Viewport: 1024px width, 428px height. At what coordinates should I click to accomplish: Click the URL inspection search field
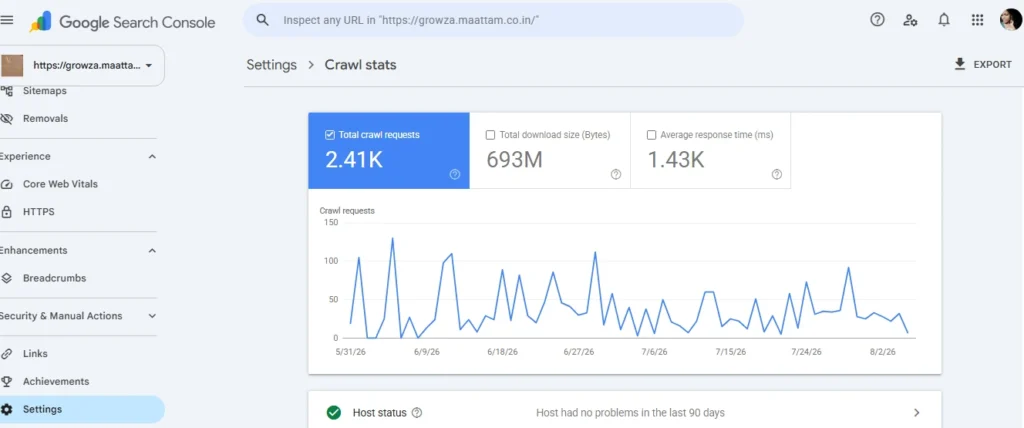[x=493, y=20]
